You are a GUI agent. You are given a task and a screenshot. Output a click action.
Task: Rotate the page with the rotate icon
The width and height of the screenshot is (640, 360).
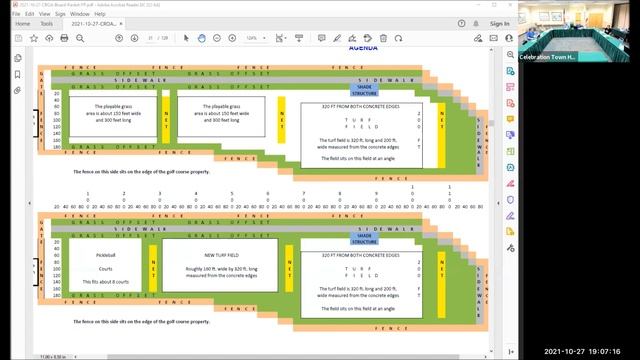[x=398, y=38]
